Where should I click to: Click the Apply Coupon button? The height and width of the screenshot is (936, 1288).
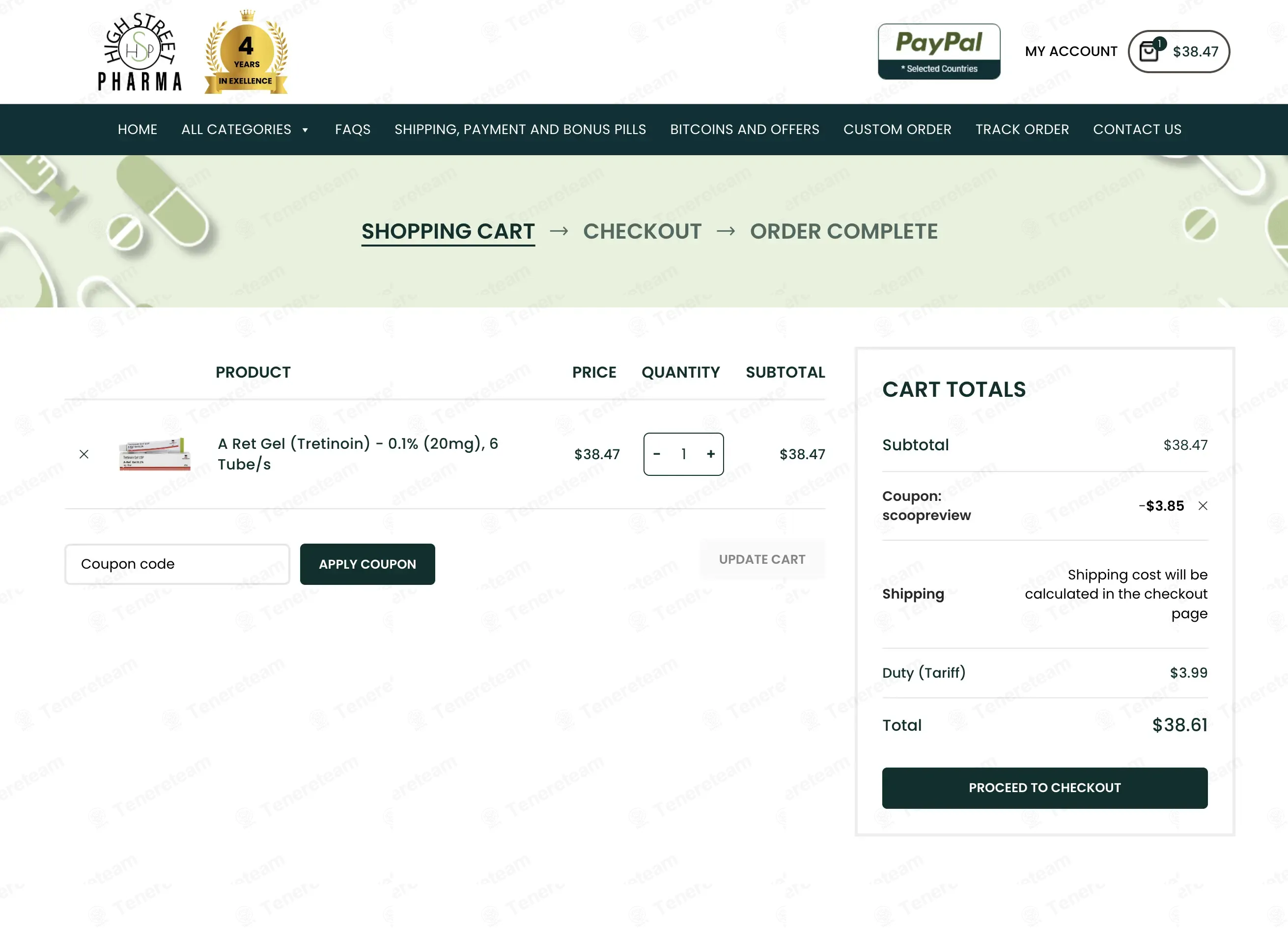click(x=367, y=564)
